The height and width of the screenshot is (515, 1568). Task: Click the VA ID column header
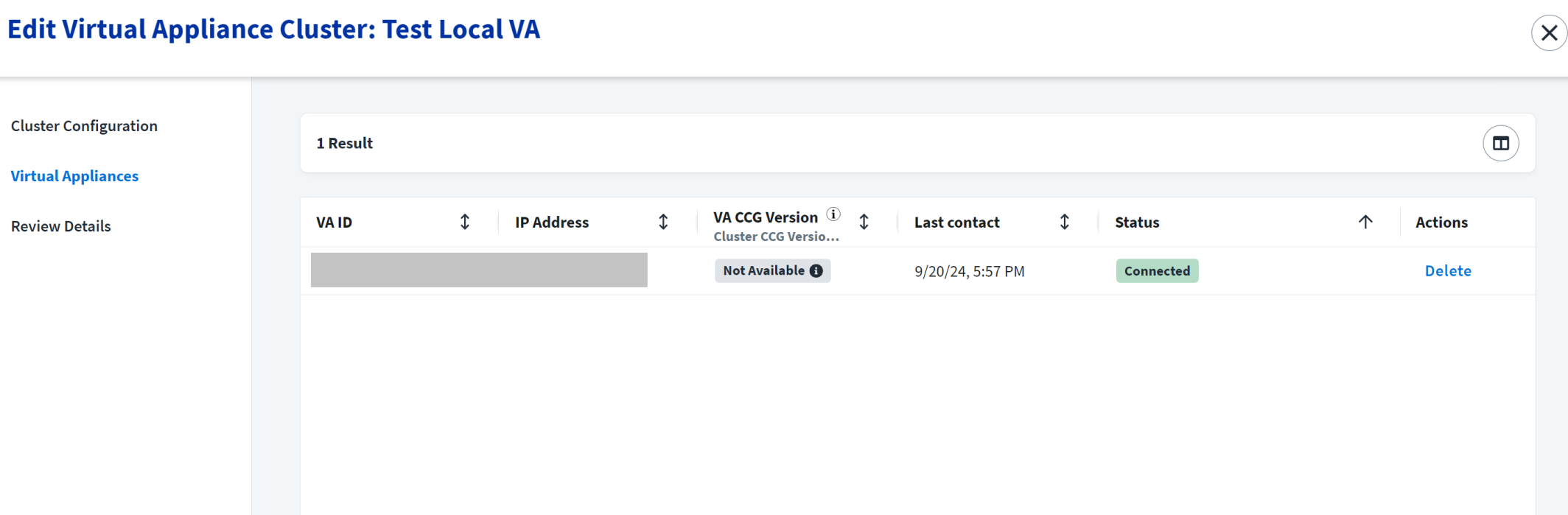click(335, 223)
